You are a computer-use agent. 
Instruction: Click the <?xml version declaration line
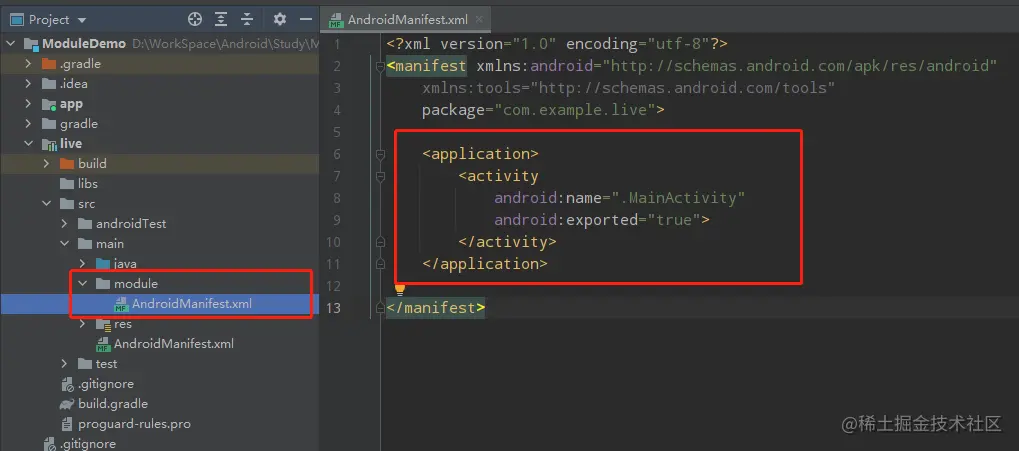coord(557,44)
